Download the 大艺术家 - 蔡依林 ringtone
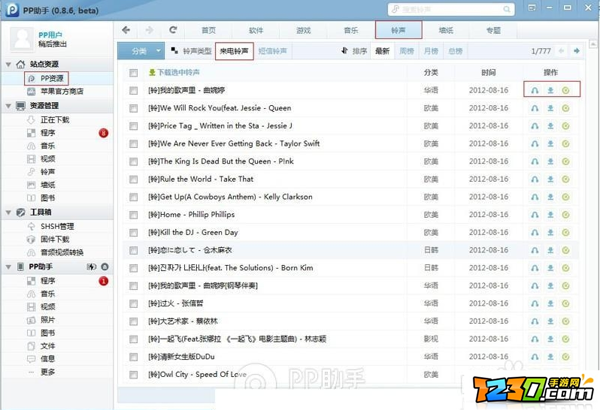Screen dimensions: 600x410 point(550,321)
